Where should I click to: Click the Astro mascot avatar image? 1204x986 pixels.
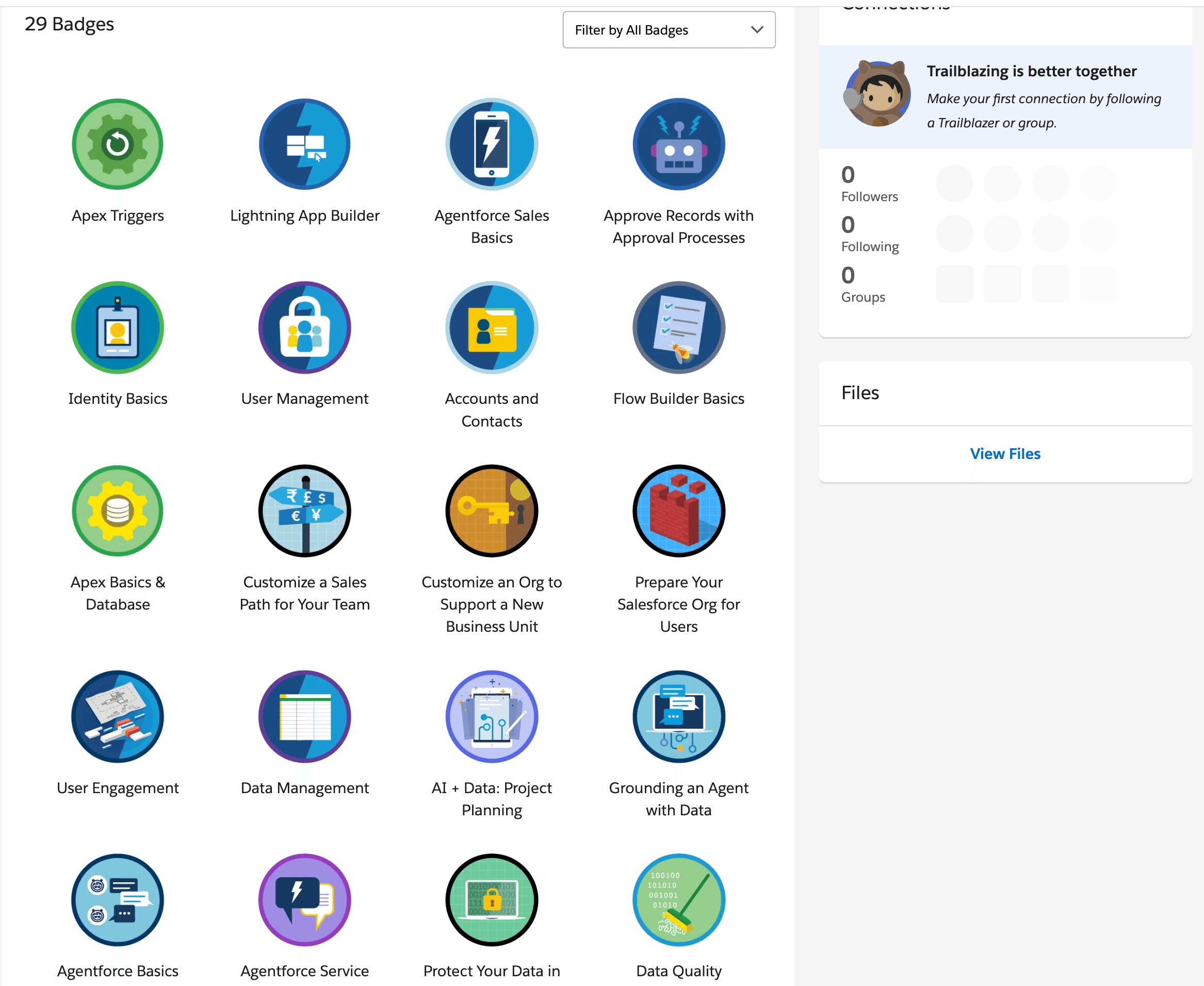point(877,93)
